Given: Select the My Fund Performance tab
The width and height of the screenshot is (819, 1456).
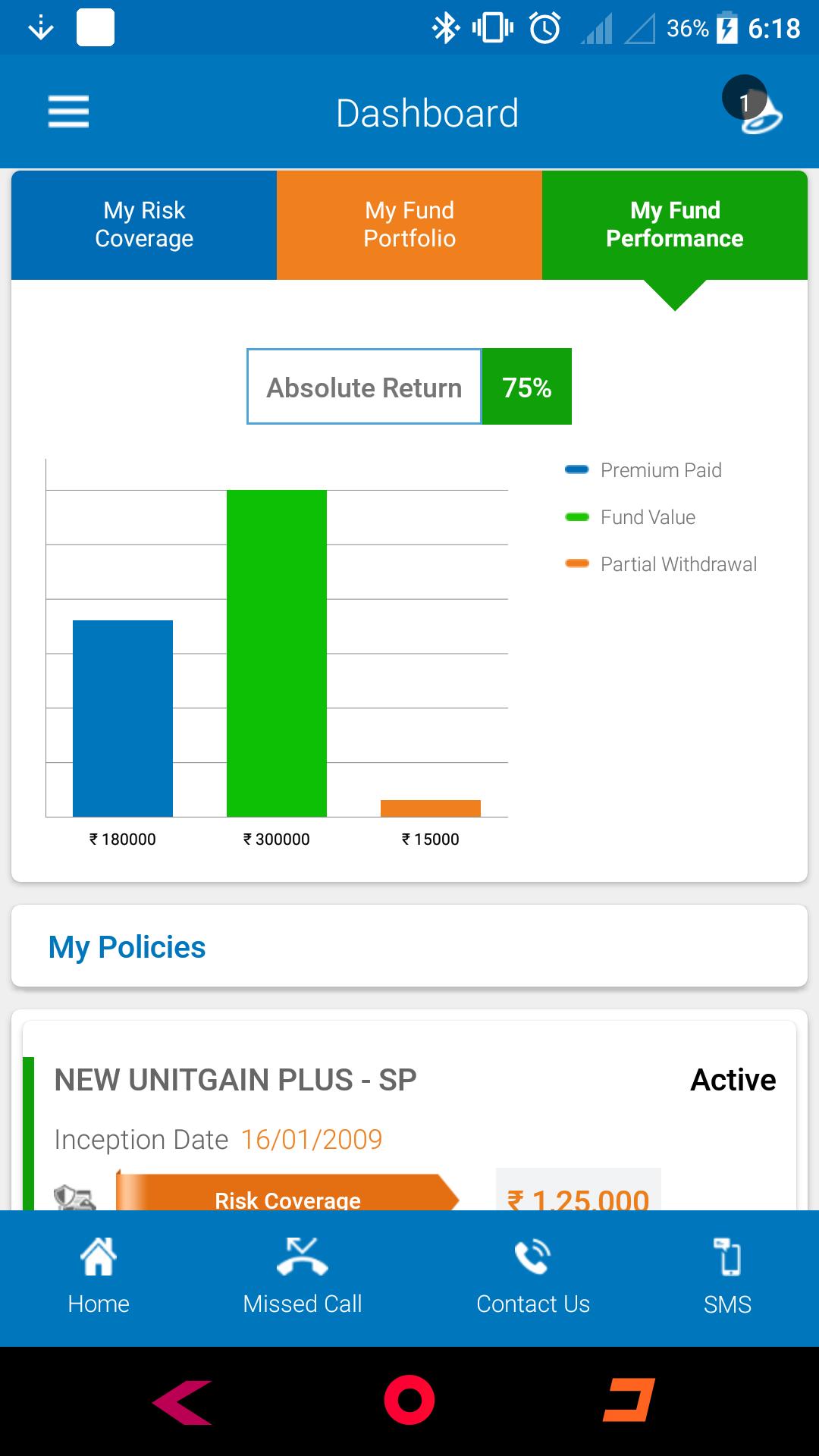Looking at the screenshot, I should click(674, 224).
